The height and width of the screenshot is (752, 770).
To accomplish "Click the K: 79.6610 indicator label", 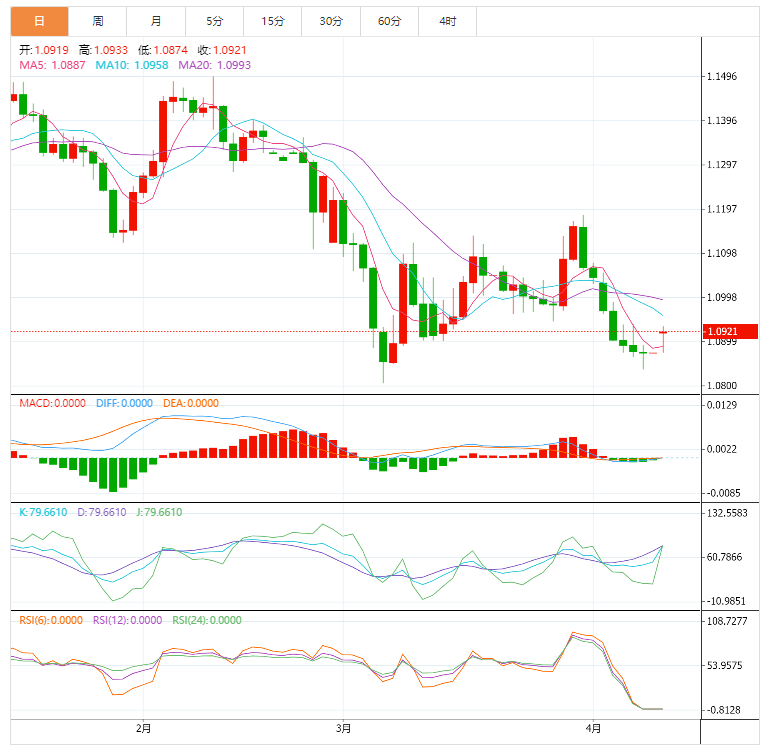I will coord(43,512).
